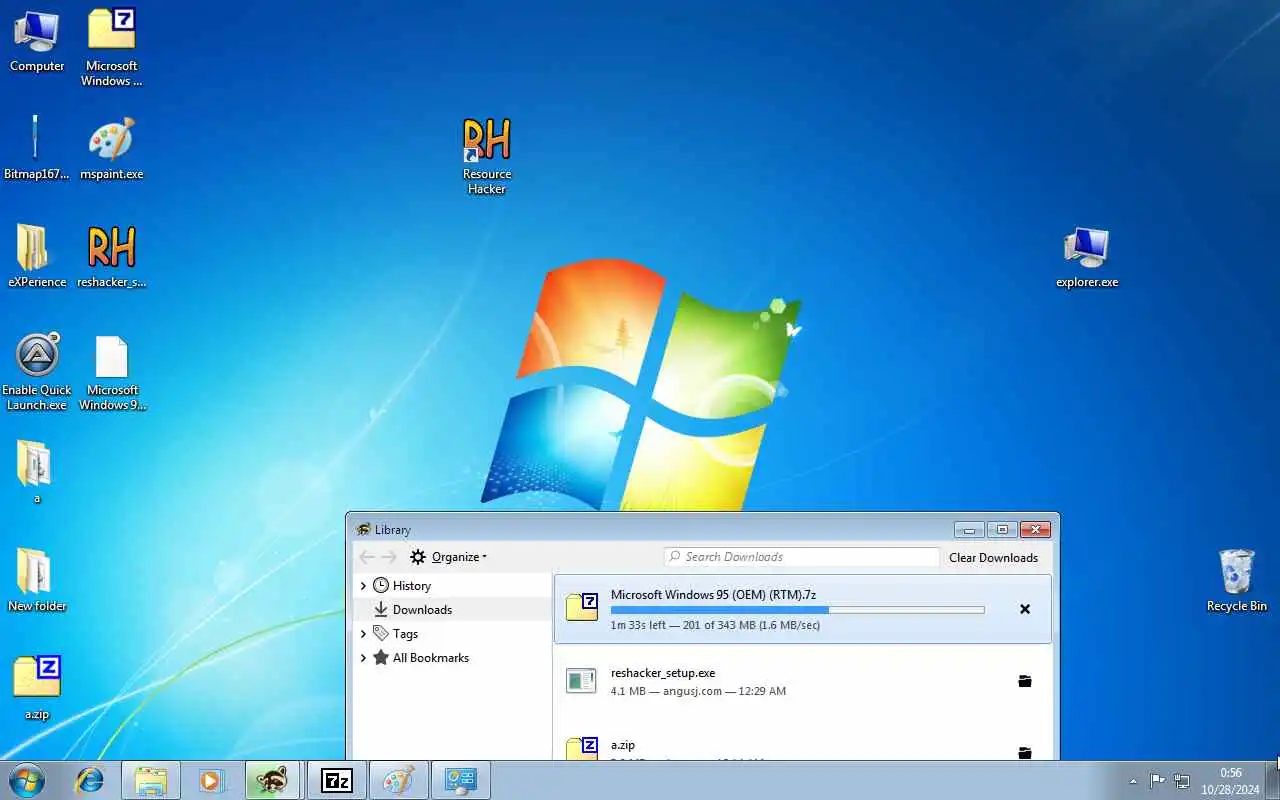This screenshot has height=800, width=1280.
Task: Click the reshacker_setup.exe file icon
Action: tap(582, 681)
